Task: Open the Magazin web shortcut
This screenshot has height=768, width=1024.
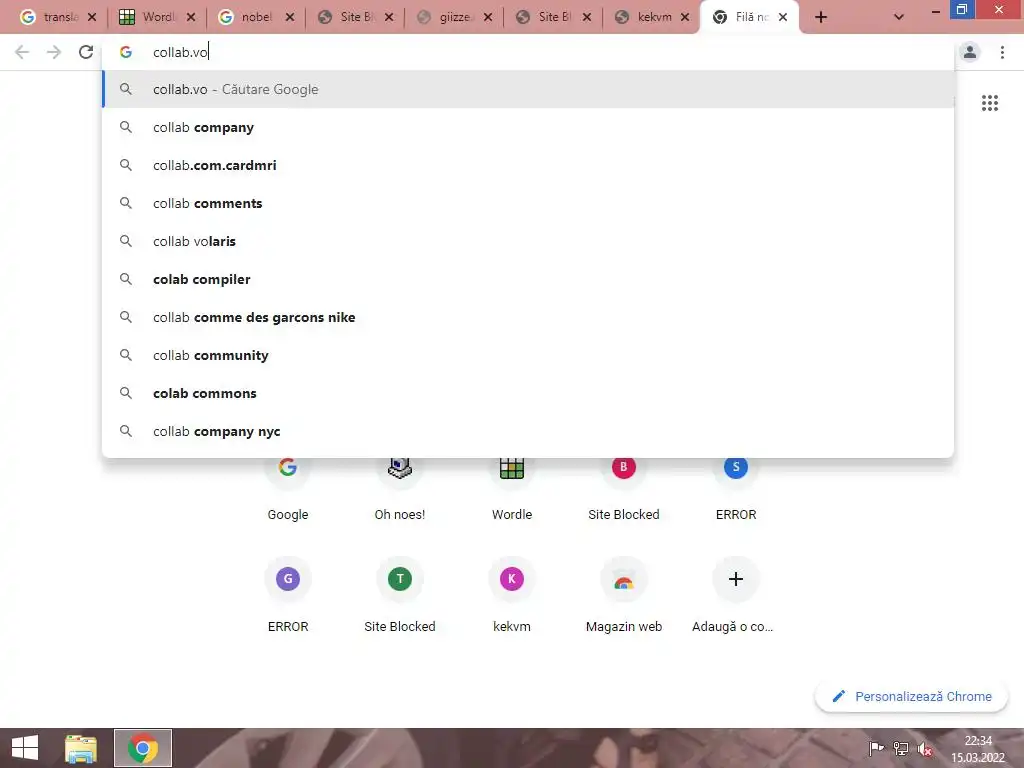Action: (x=624, y=594)
